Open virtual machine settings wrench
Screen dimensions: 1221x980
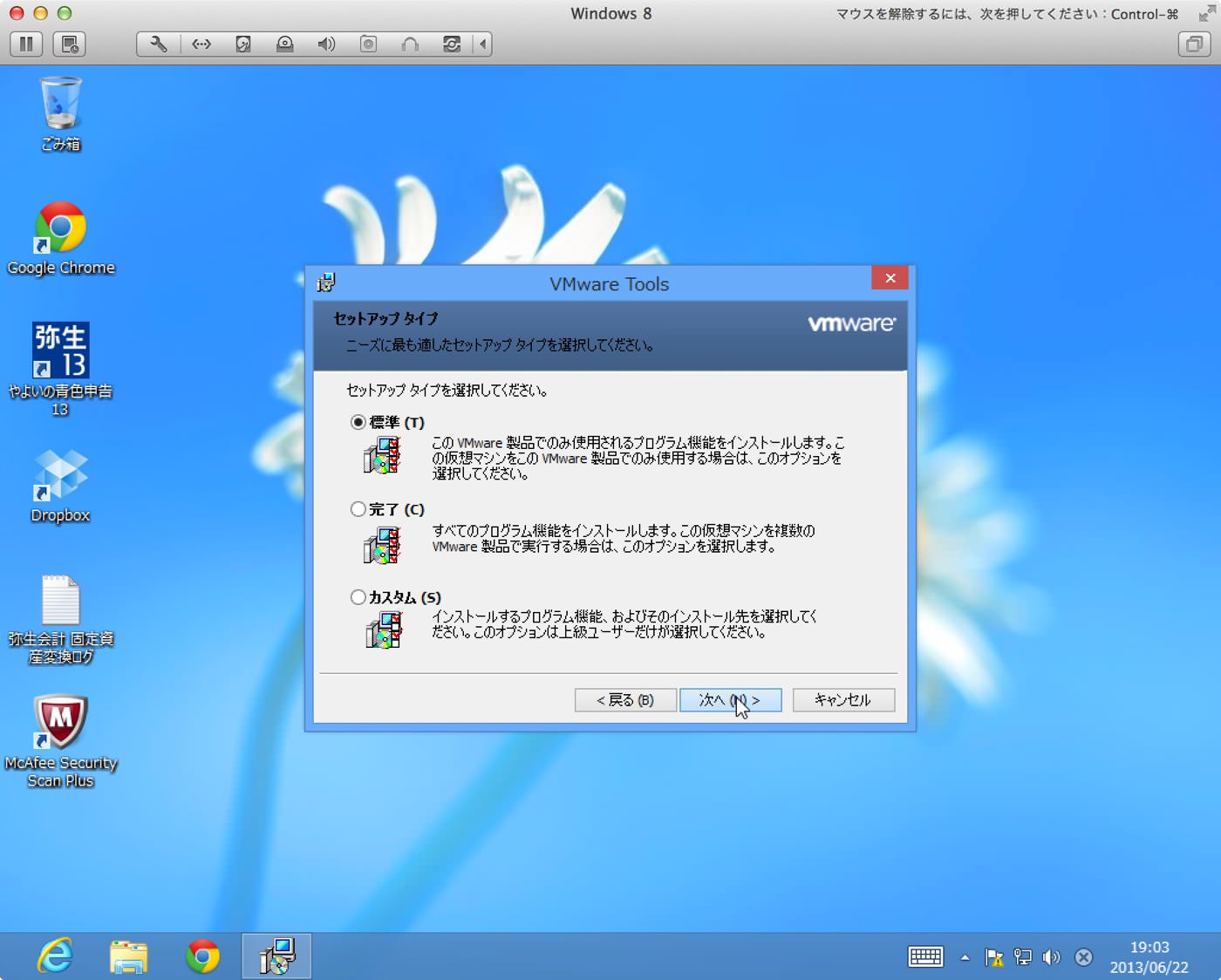pos(159,44)
